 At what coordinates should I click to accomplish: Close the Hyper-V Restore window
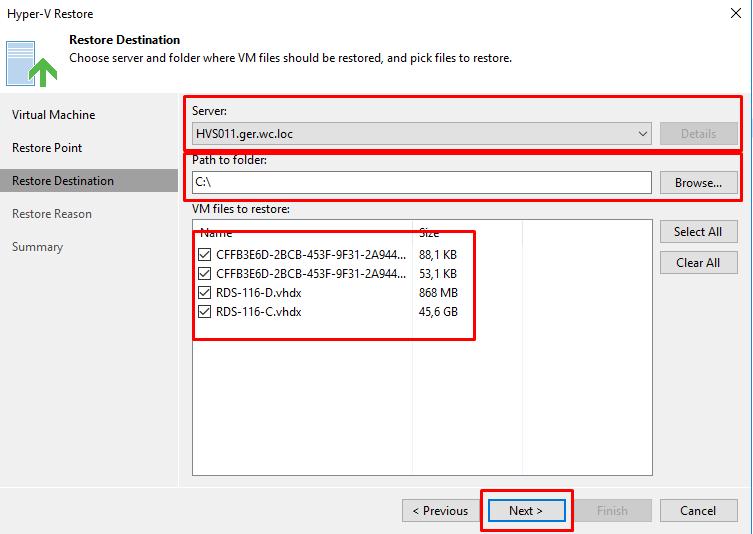736,13
